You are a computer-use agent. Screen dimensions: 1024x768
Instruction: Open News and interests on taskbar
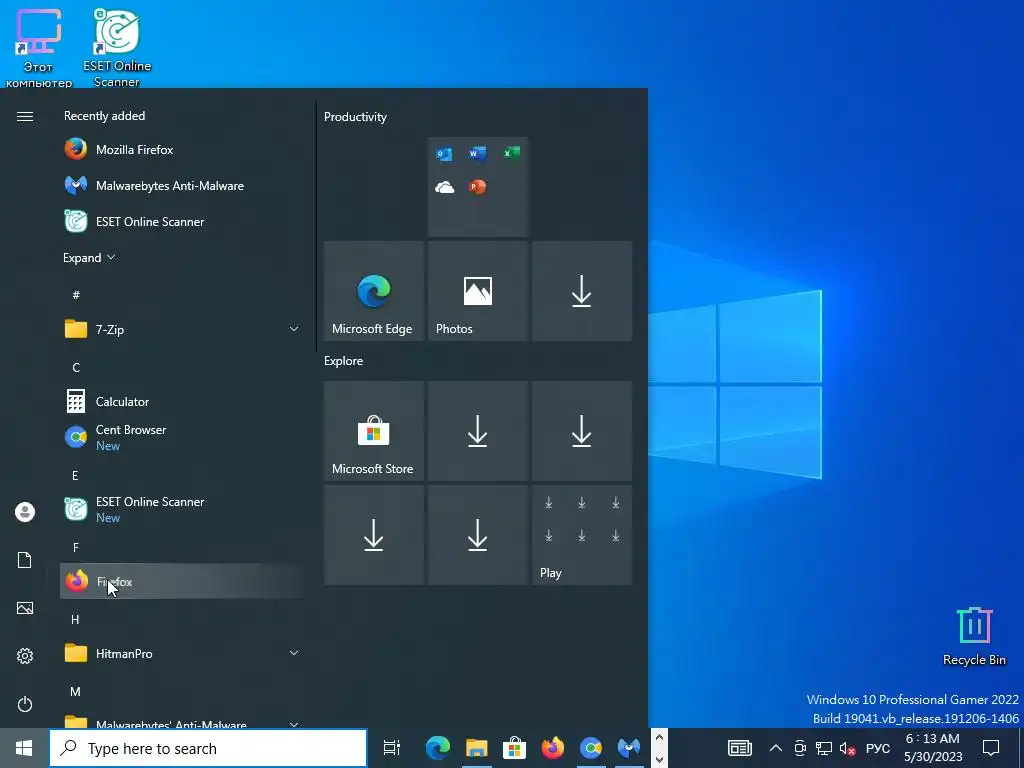[740, 748]
